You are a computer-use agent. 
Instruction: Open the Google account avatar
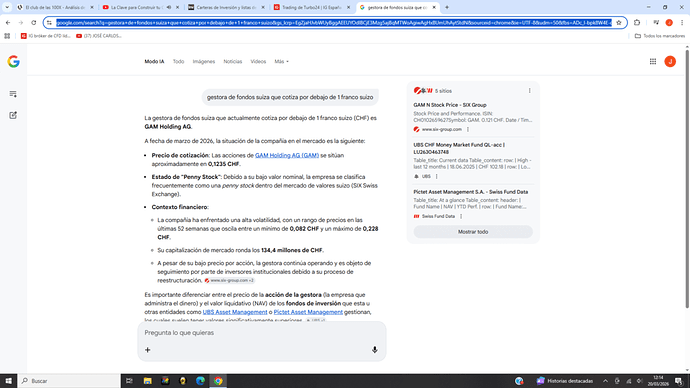[x=670, y=62]
